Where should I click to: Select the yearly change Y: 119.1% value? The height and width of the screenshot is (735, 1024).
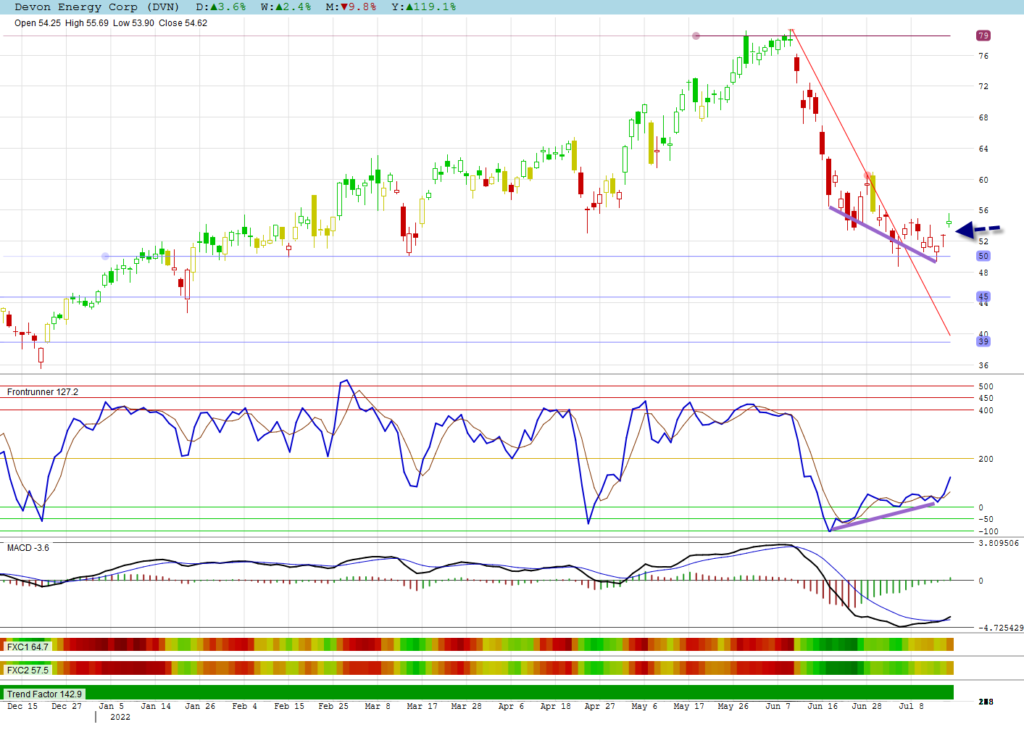(x=423, y=7)
